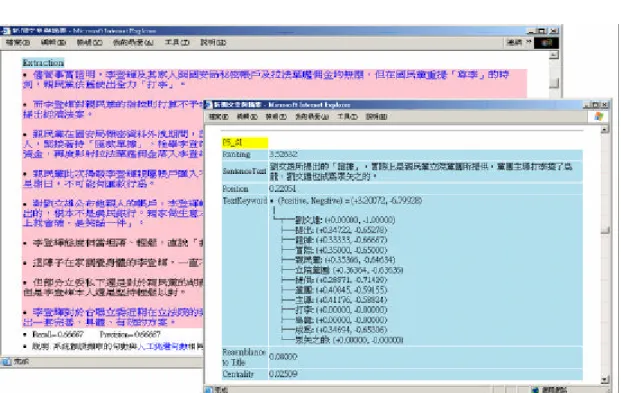Open 工具 menu in the front detail window
621x393 pixels.
[x=347, y=116]
